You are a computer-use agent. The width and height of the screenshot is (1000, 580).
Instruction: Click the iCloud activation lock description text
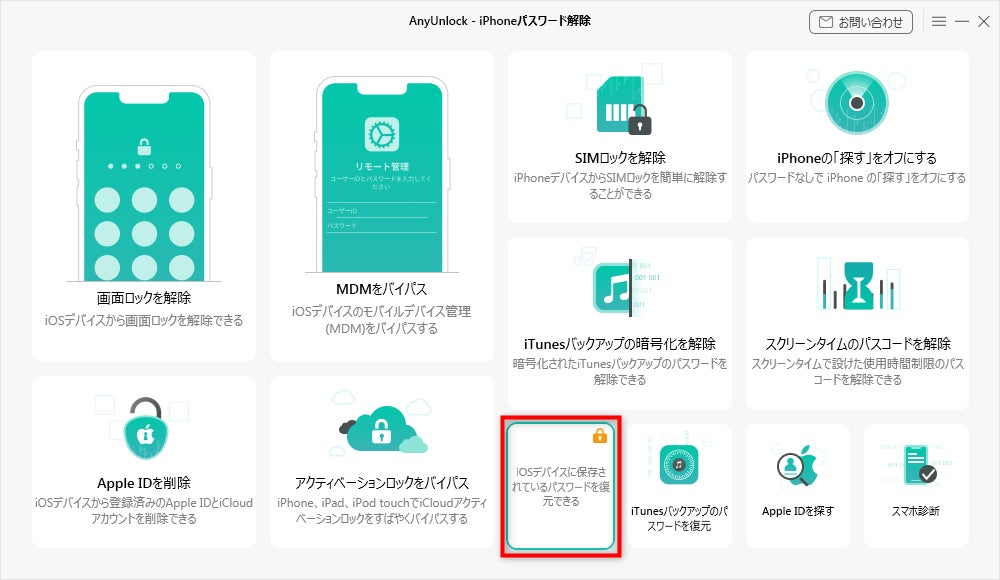tap(381, 510)
